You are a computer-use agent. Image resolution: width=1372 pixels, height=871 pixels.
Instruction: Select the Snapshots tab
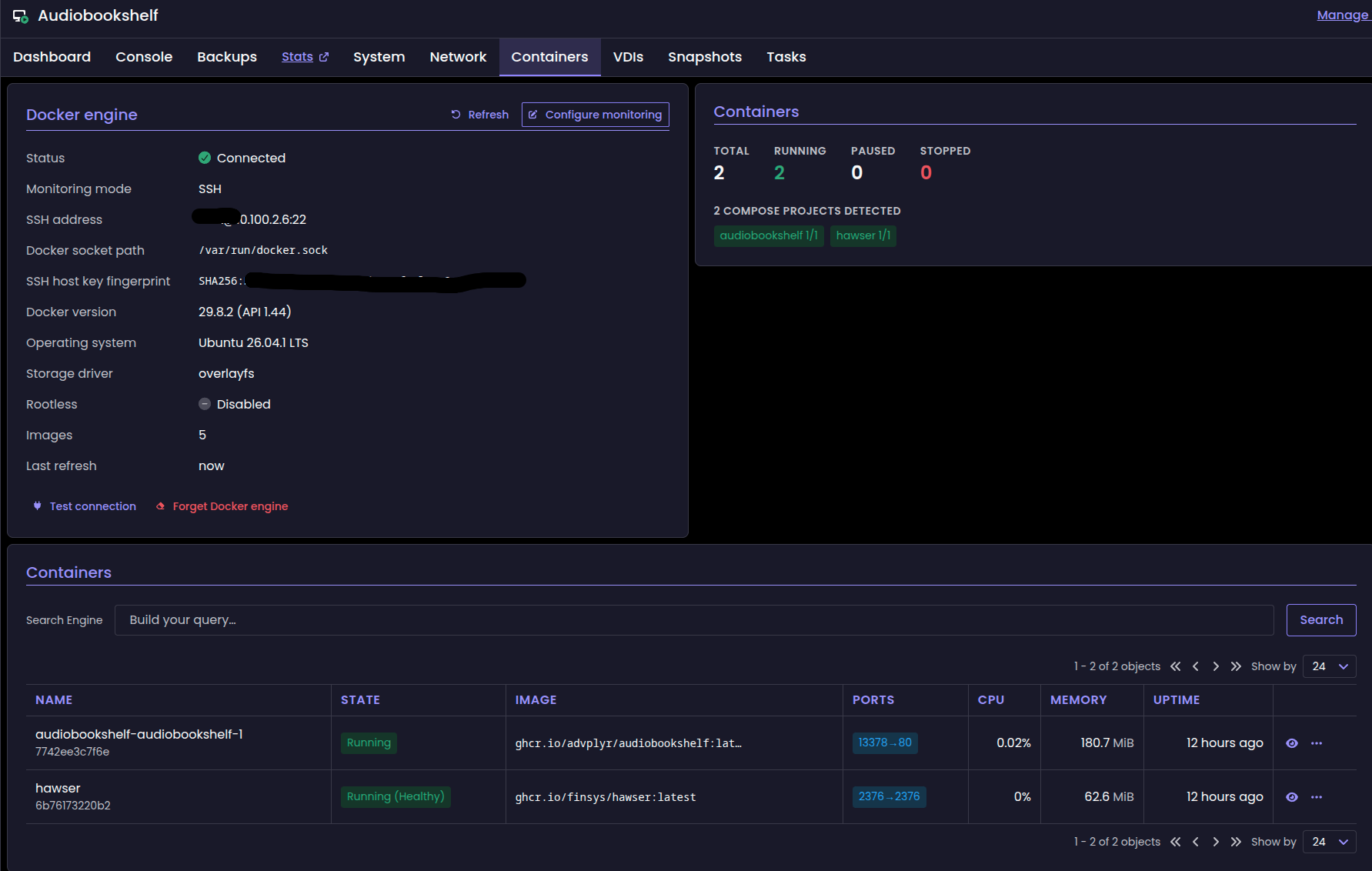pos(705,57)
